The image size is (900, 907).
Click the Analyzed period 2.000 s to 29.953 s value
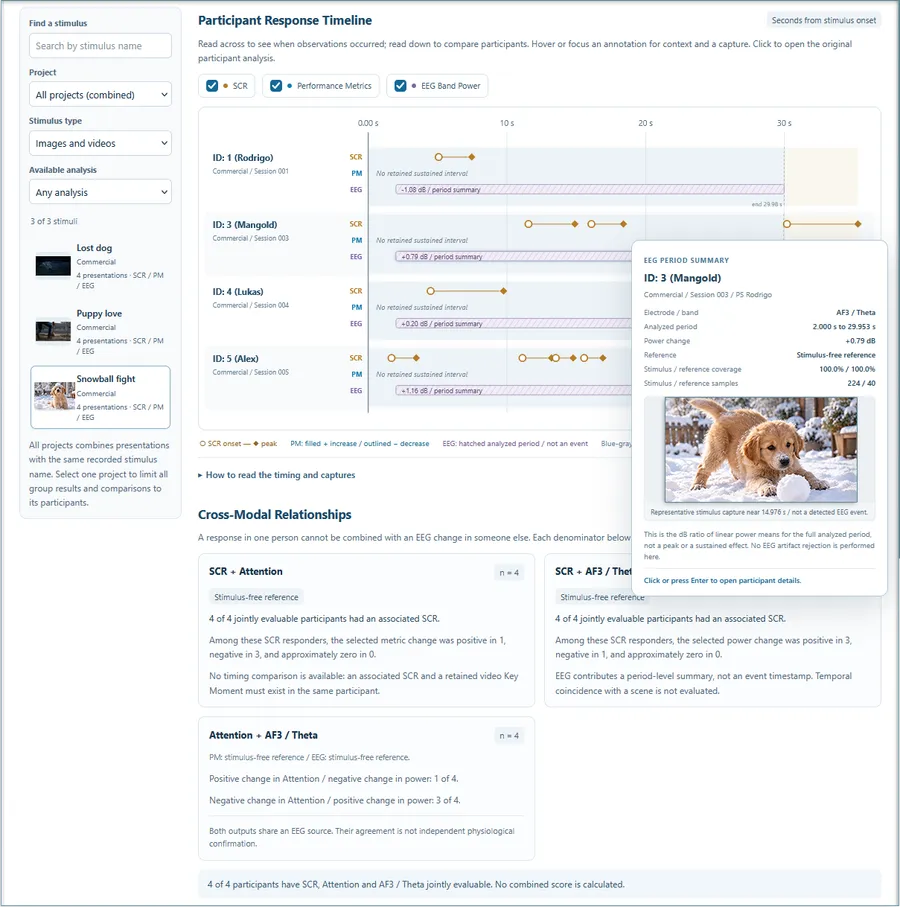[844, 327]
